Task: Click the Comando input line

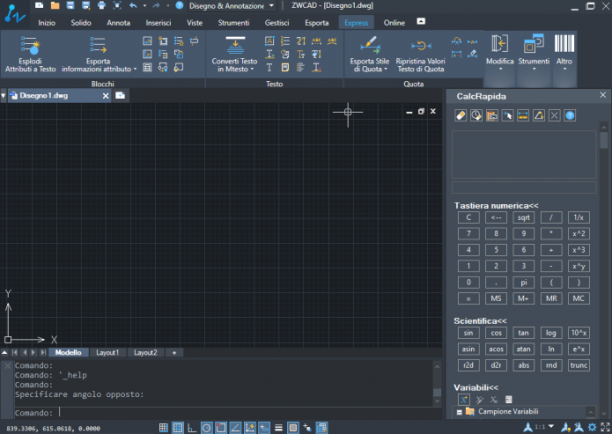Action: click(x=224, y=413)
